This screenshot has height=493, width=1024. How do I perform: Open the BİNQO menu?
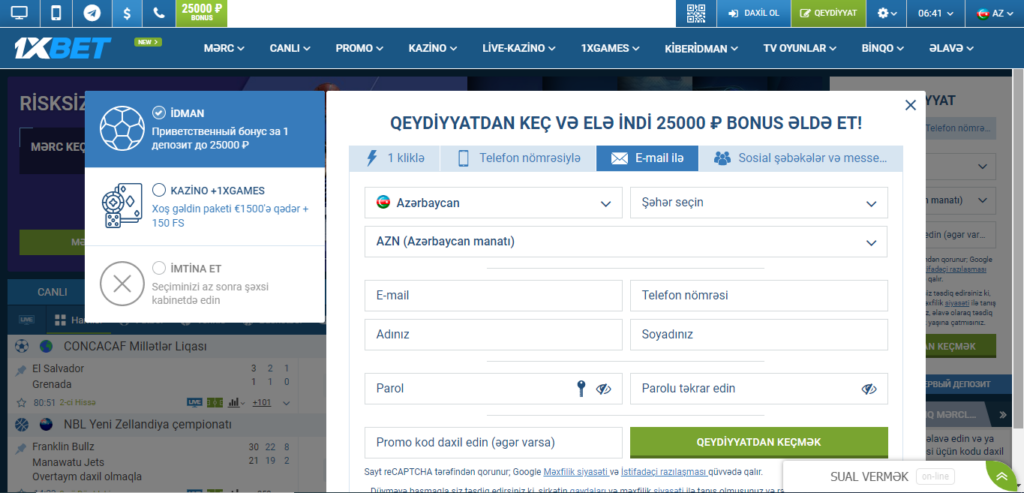(x=882, y=48)
